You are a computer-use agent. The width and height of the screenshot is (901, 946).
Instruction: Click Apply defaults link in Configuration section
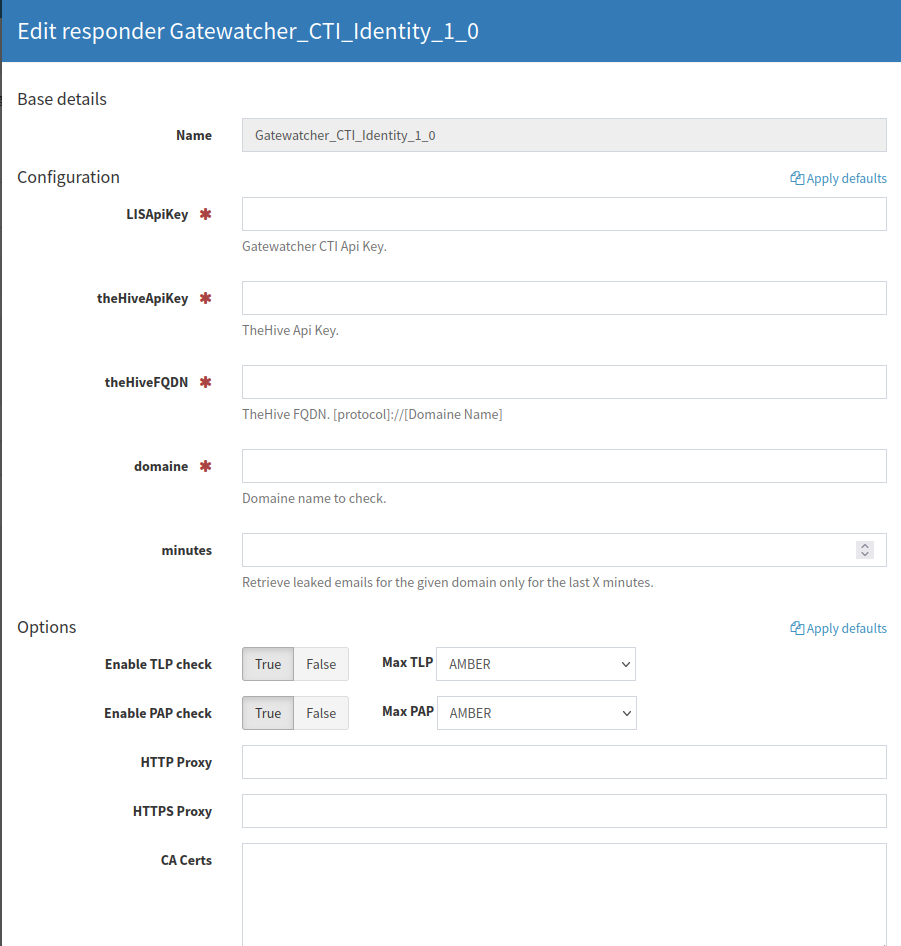(x=838, y=178)
